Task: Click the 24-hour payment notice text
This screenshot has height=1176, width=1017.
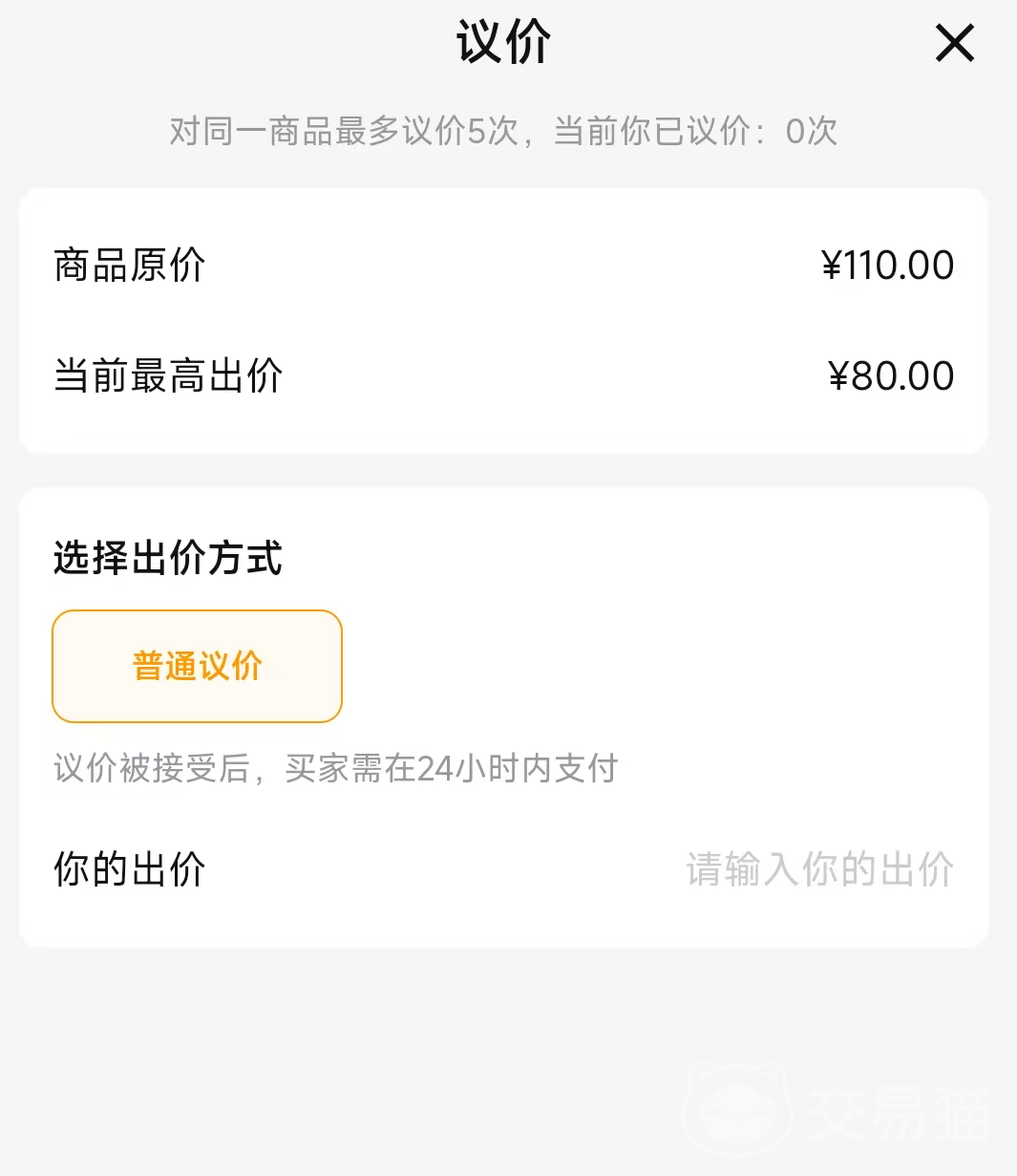Action: (336, 768)
